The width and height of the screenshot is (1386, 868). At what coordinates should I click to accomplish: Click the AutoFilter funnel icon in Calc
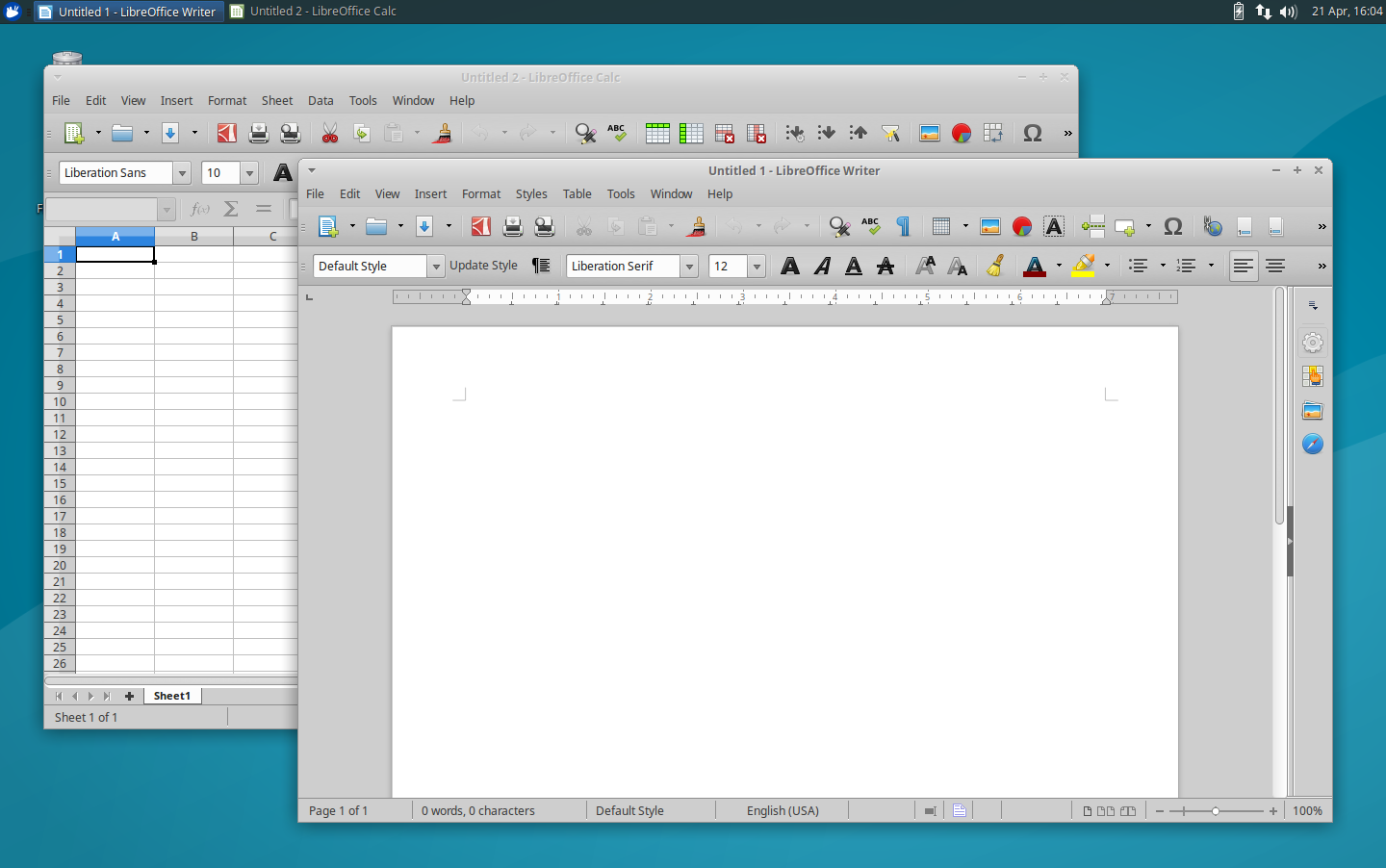(x=890, y=133)
